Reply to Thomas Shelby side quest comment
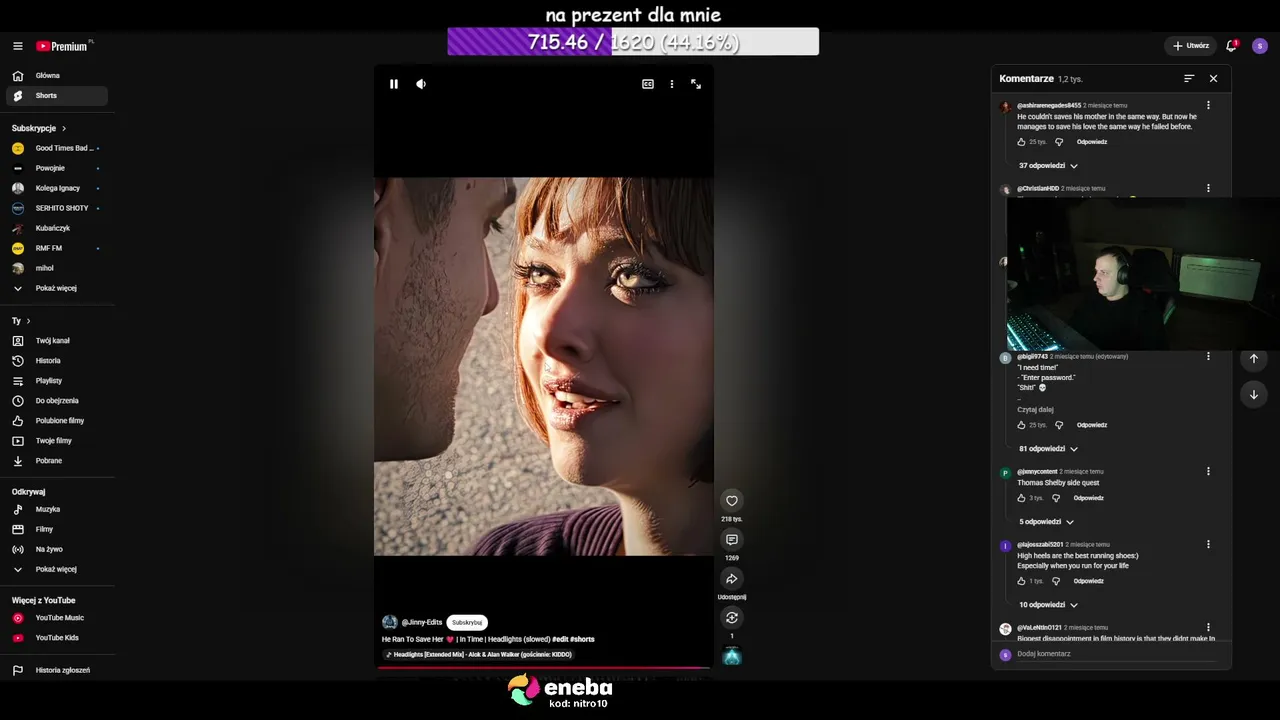The height and width of the screenshot is (720, 1280). pos(1089,498)
